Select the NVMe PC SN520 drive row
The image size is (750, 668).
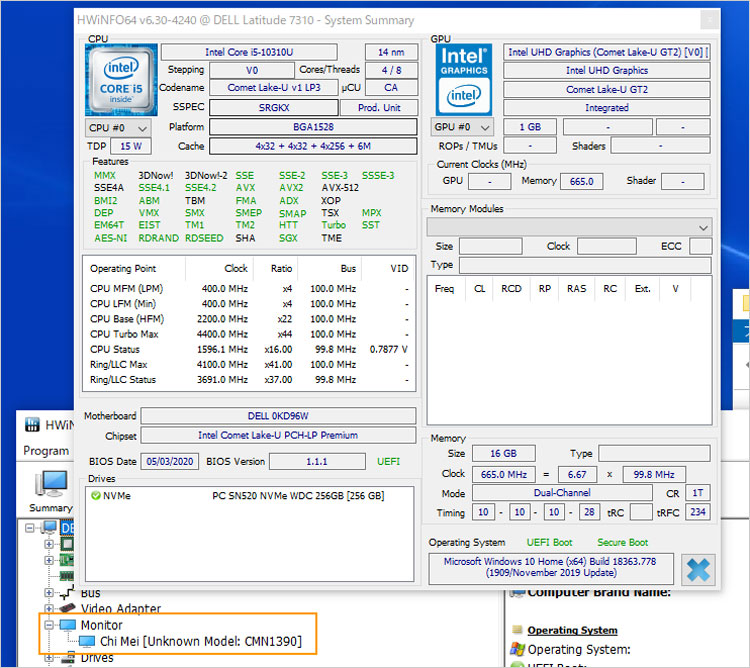(249, 496)
